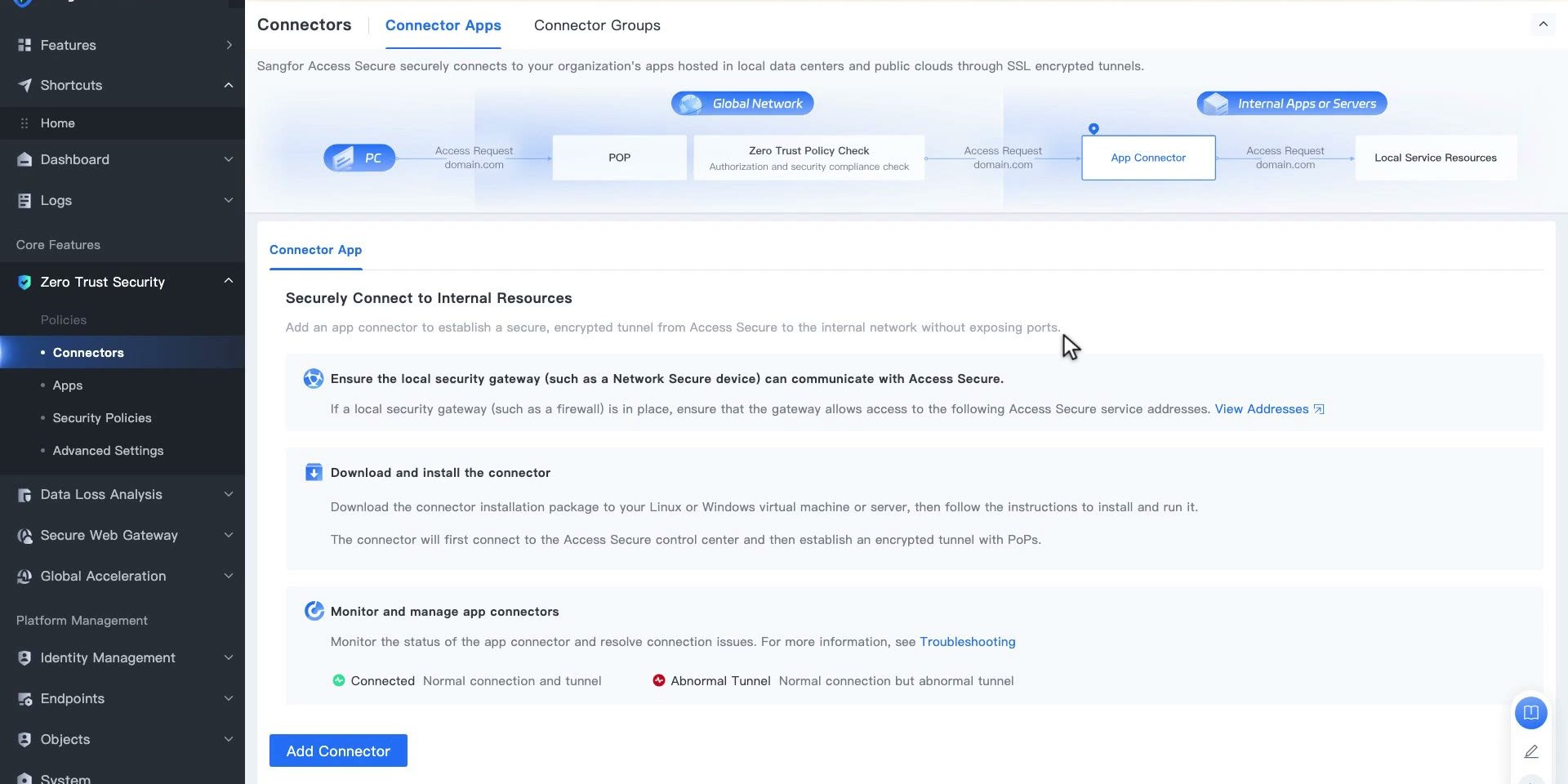The width and height of the screenshot is (1568, 784).
Task: Open the Troubleshooting link
Action: coord(968,642)
